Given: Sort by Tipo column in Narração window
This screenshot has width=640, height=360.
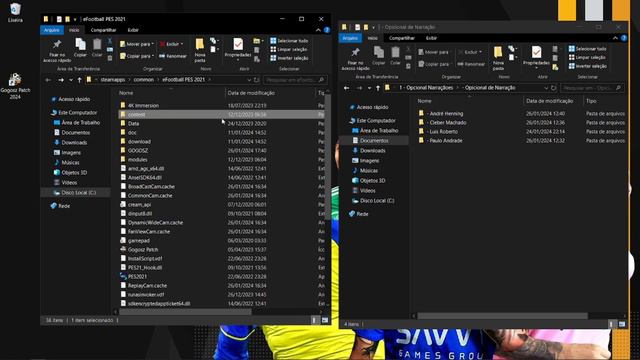Looking at the screenshot, I should [591, 101].
